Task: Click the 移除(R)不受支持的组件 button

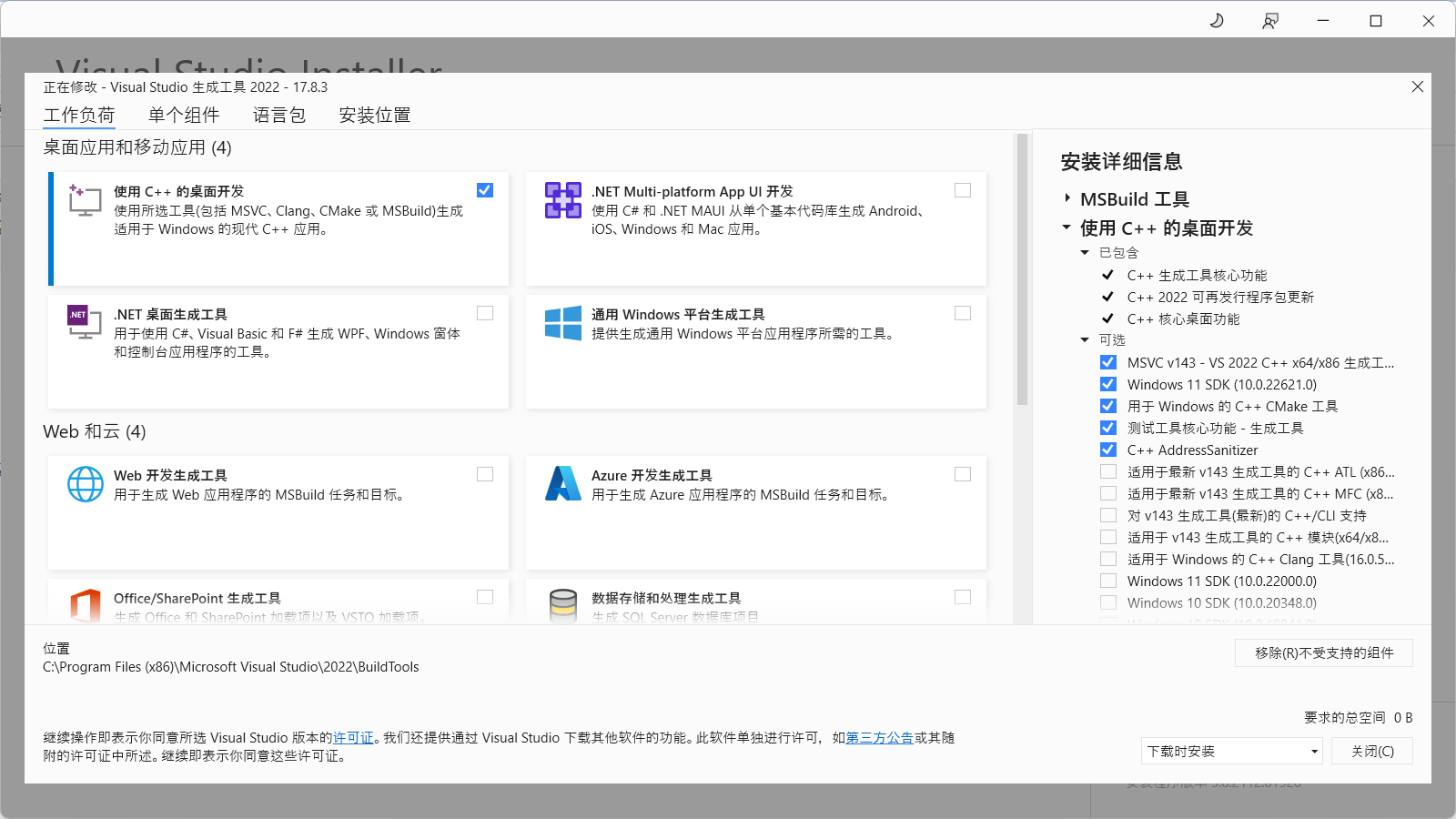Action: tap(1324, 652)
